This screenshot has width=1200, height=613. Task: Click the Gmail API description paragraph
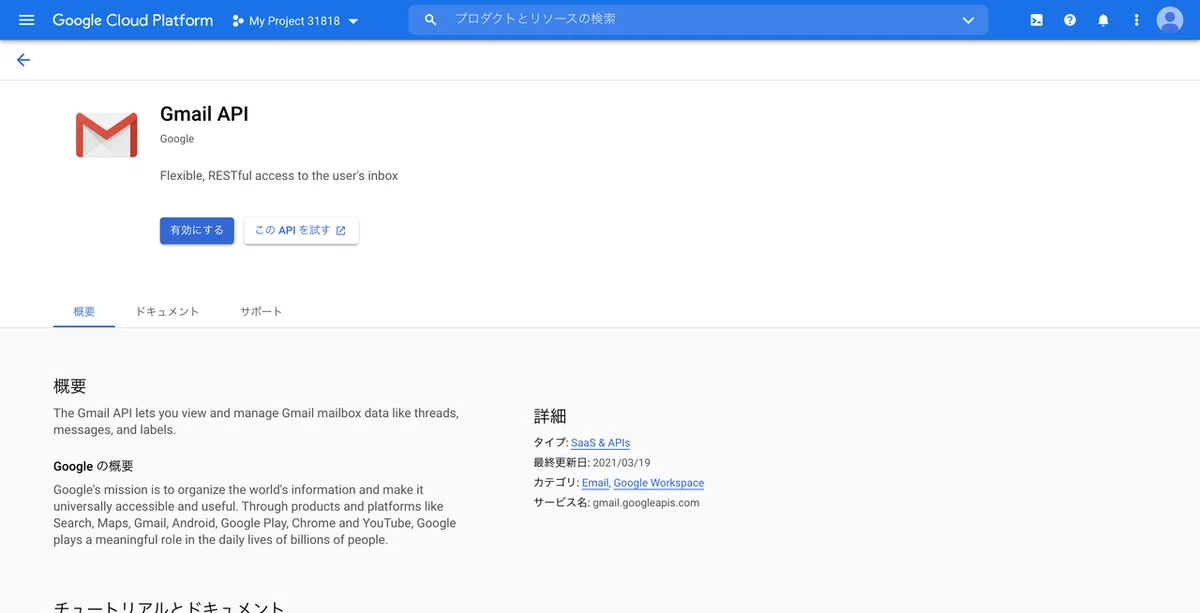tap(256, 421)
